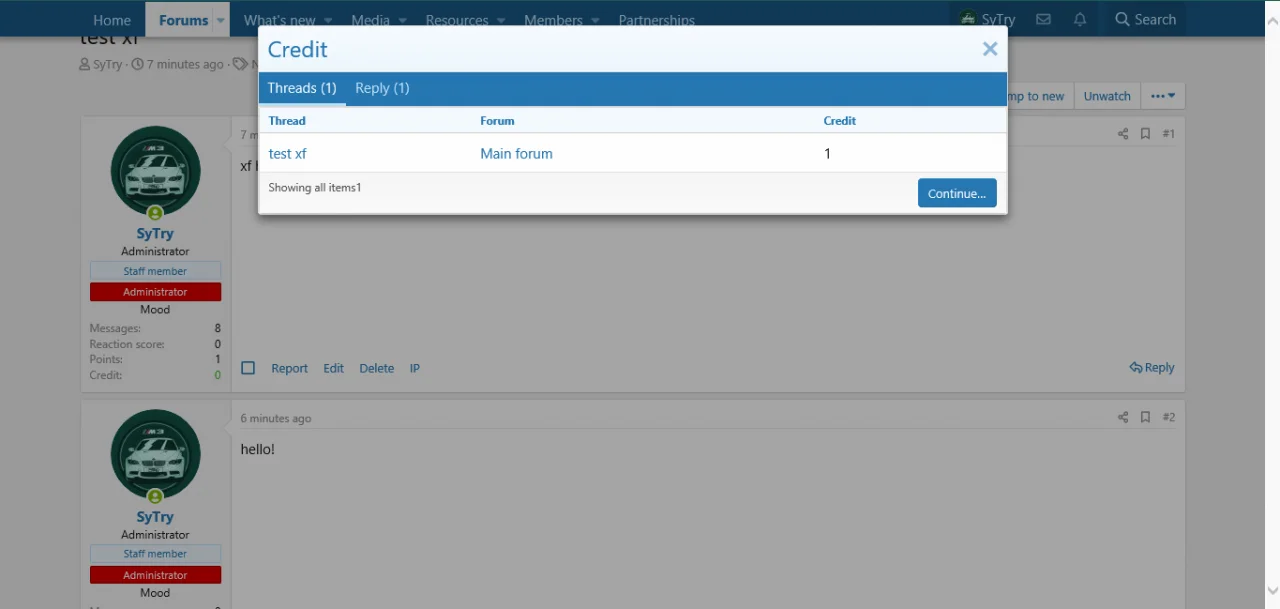
Task: Open thread author SyTry under title
Action: (107, 64)
